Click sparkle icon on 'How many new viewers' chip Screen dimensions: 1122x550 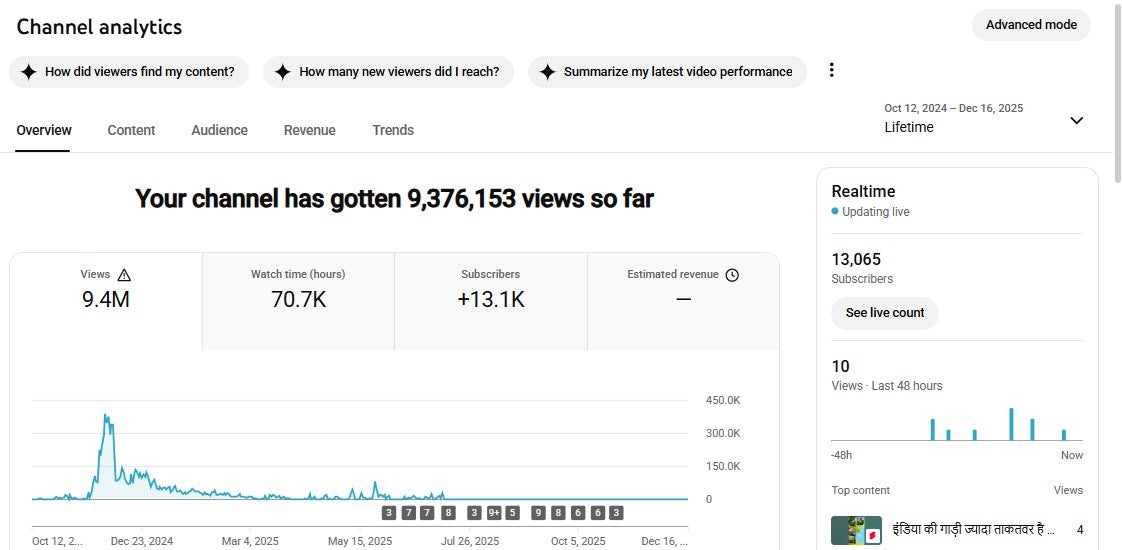(x=283, y=72)
